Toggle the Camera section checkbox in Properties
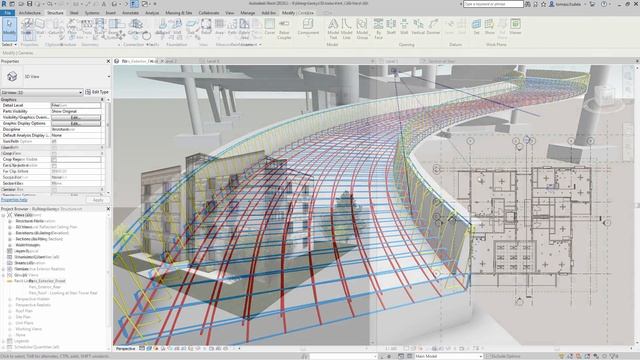Viewport: 640px width, 360px height. [54, 189]
